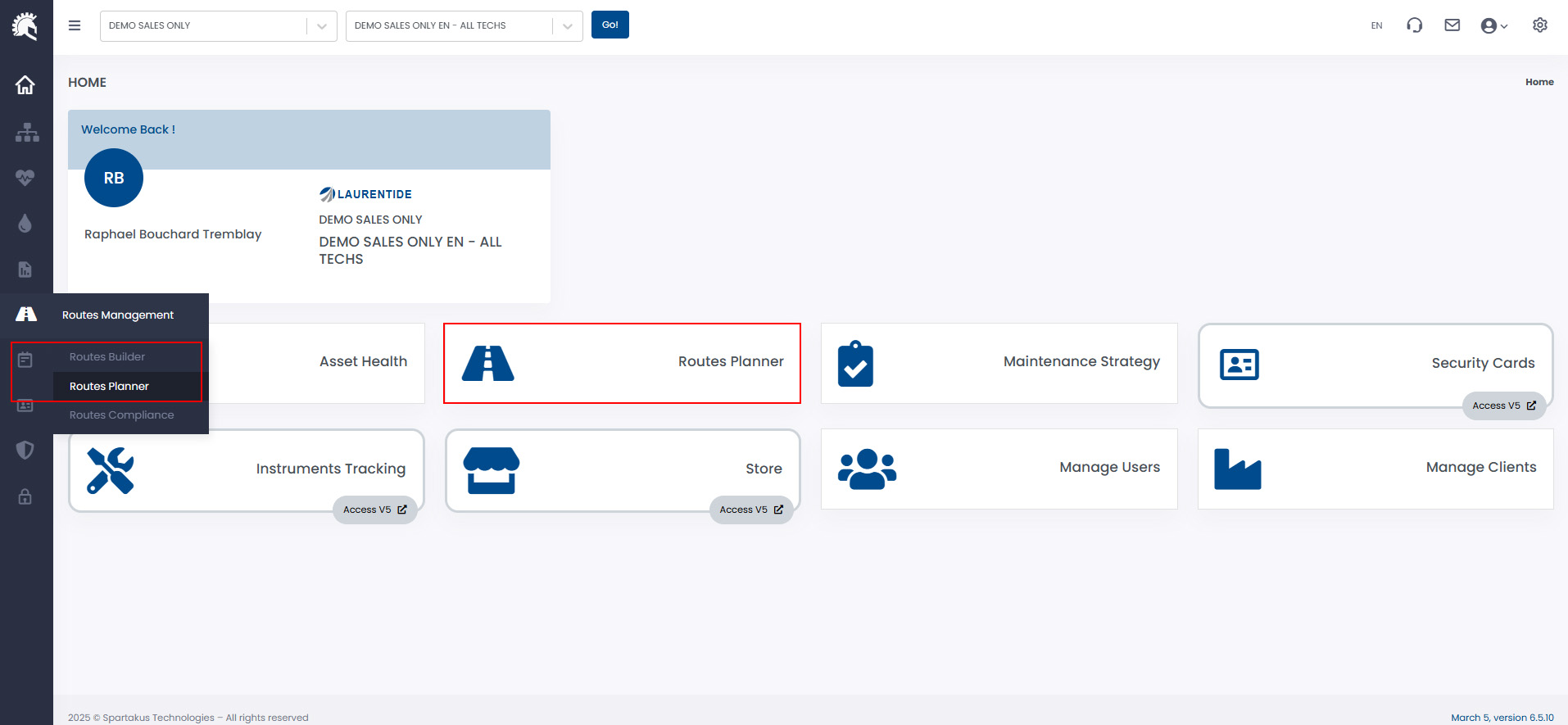
Task: Click Access V5 on Instruments Tracking
Action: [x=374, y=510]
